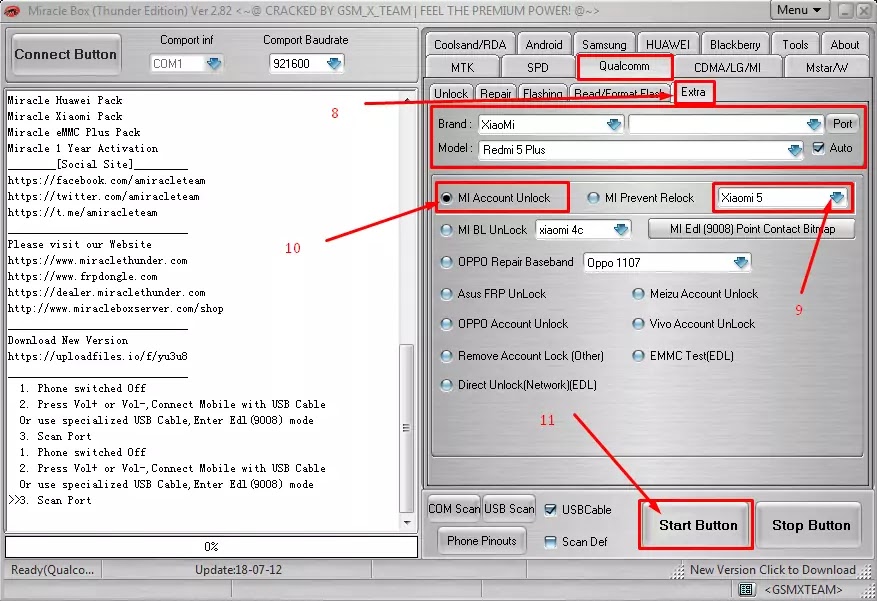Select Asus FRP UnLock radio option

pos(446,294)
